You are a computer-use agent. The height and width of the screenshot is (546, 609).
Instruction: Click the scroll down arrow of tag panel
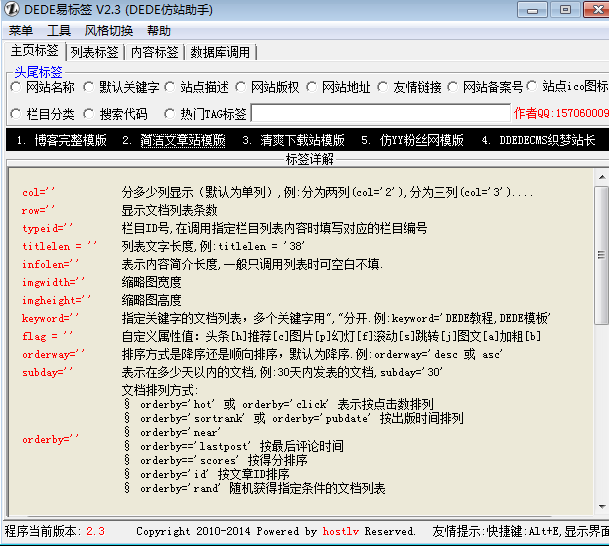(602, 507)
